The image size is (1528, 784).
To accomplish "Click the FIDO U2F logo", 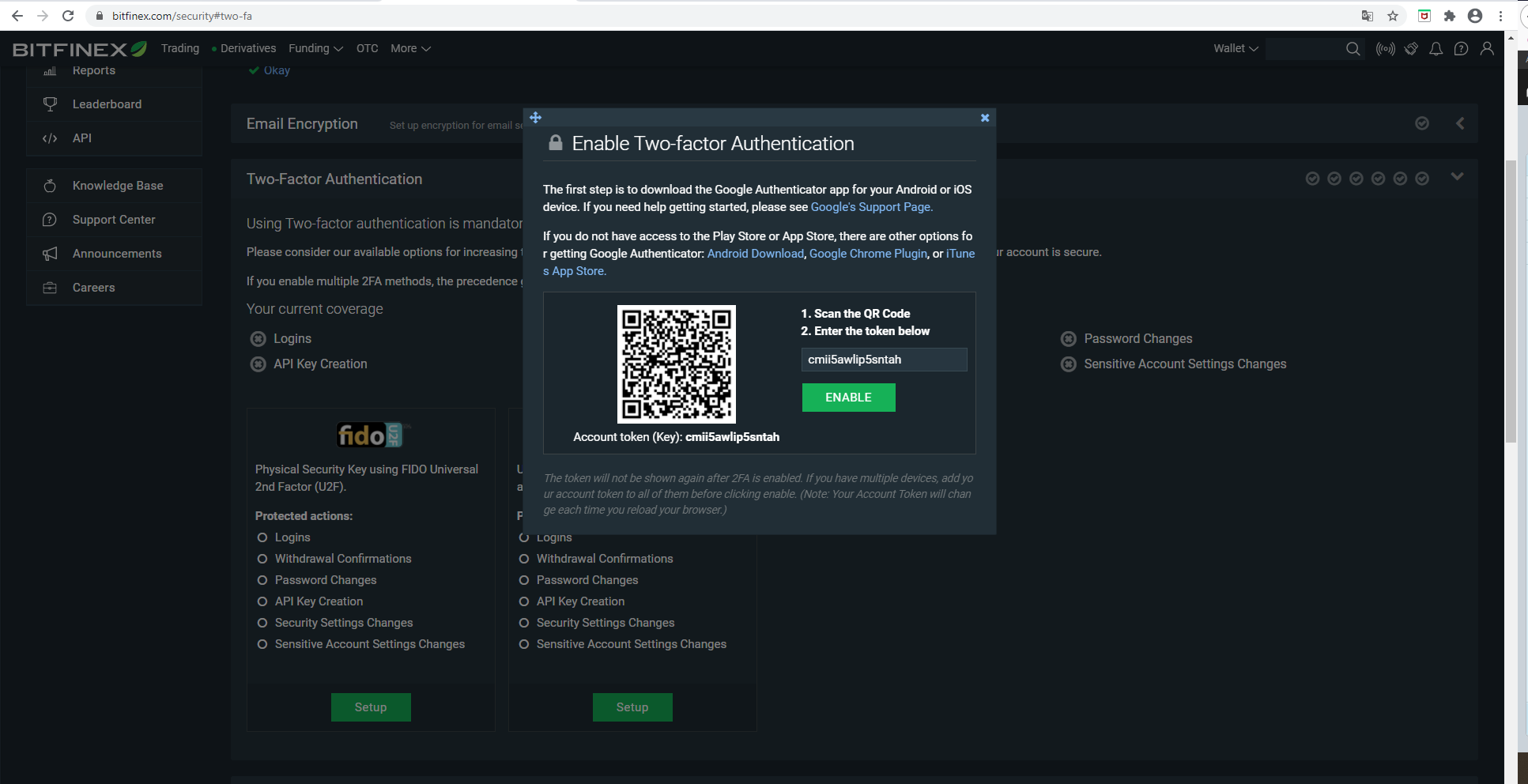I will coord(371,435).
